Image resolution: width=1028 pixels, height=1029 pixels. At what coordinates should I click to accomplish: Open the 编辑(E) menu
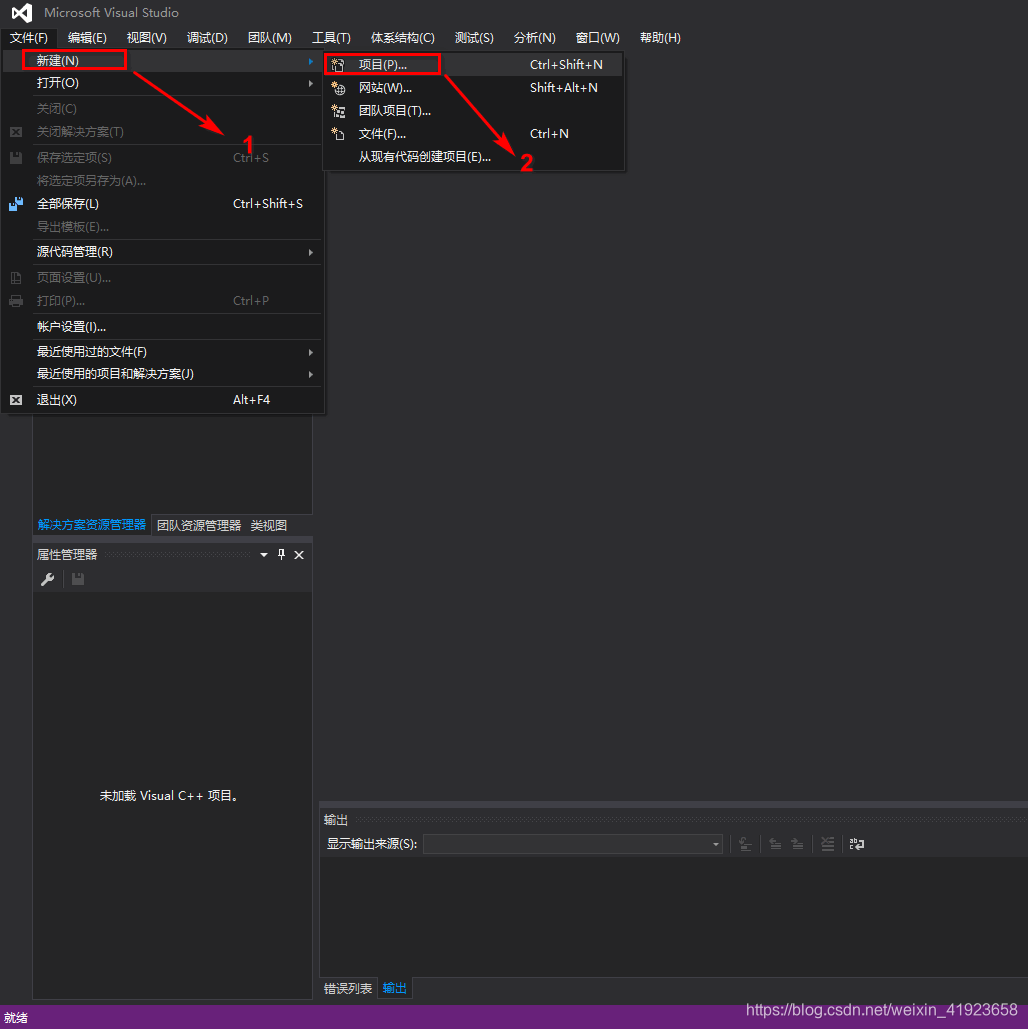click(x=87, y=37)
